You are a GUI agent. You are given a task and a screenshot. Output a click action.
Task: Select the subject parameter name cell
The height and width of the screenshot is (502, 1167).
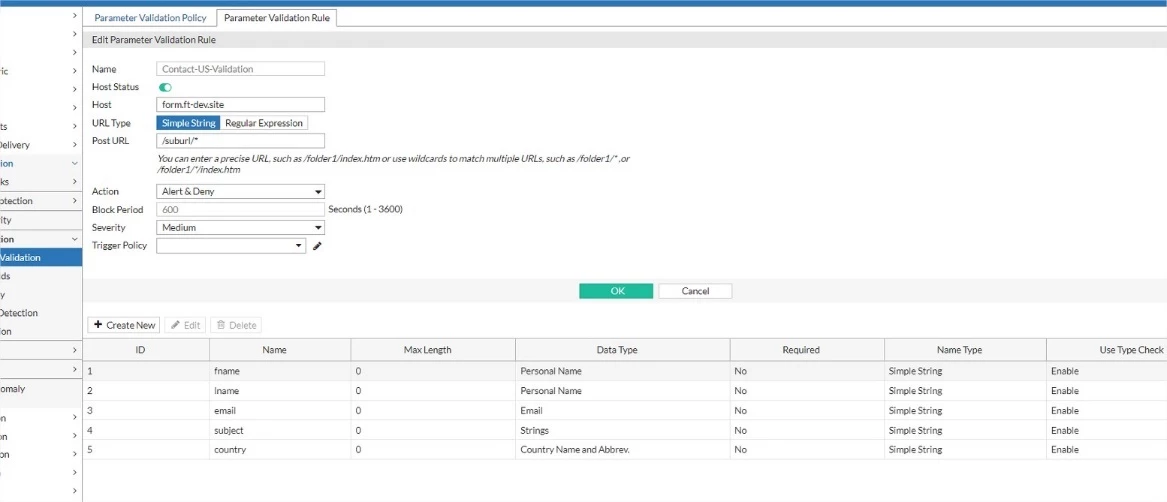pos(280,430)
